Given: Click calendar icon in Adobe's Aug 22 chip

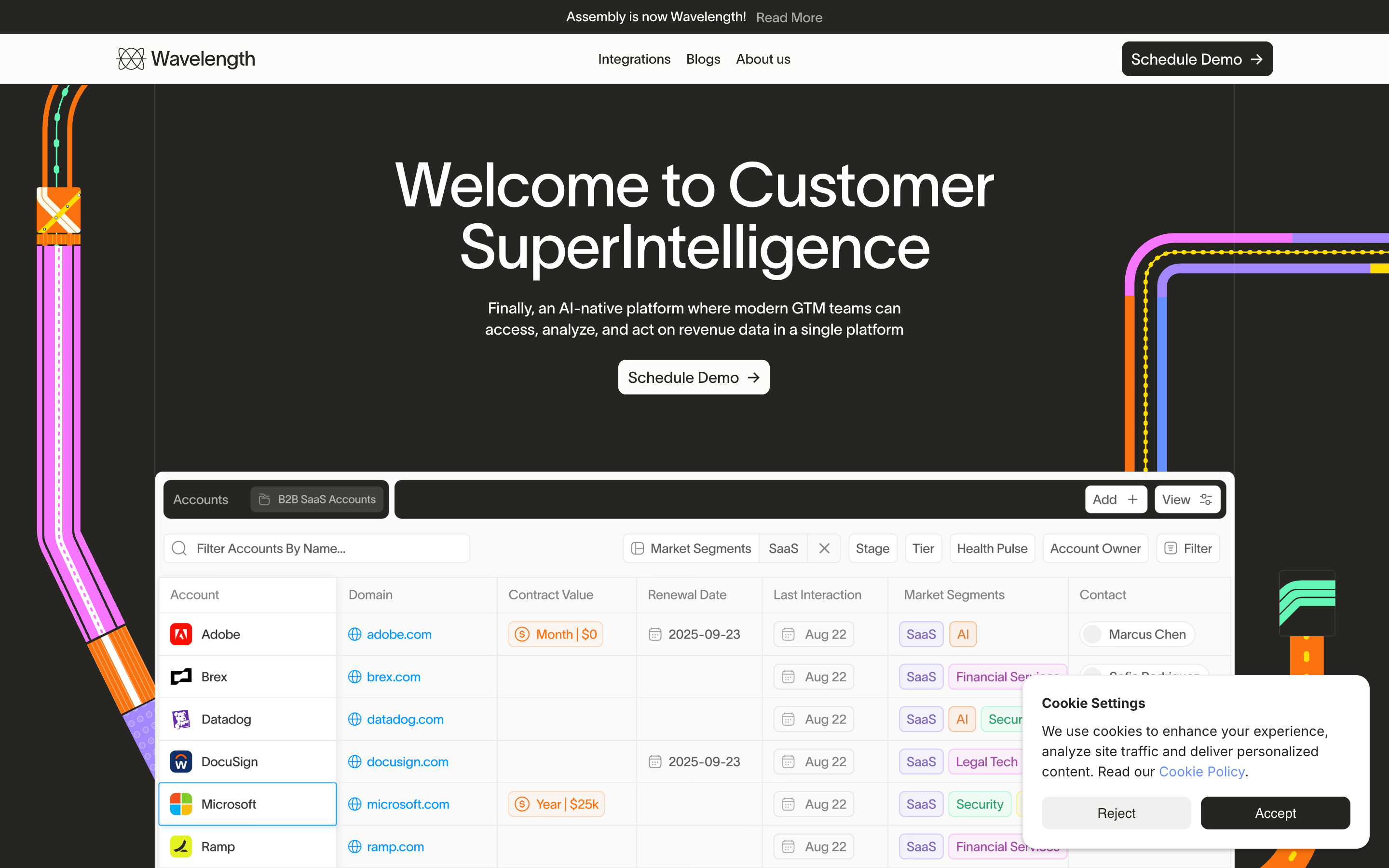Looking at the screenshot, I should point(789,634).
